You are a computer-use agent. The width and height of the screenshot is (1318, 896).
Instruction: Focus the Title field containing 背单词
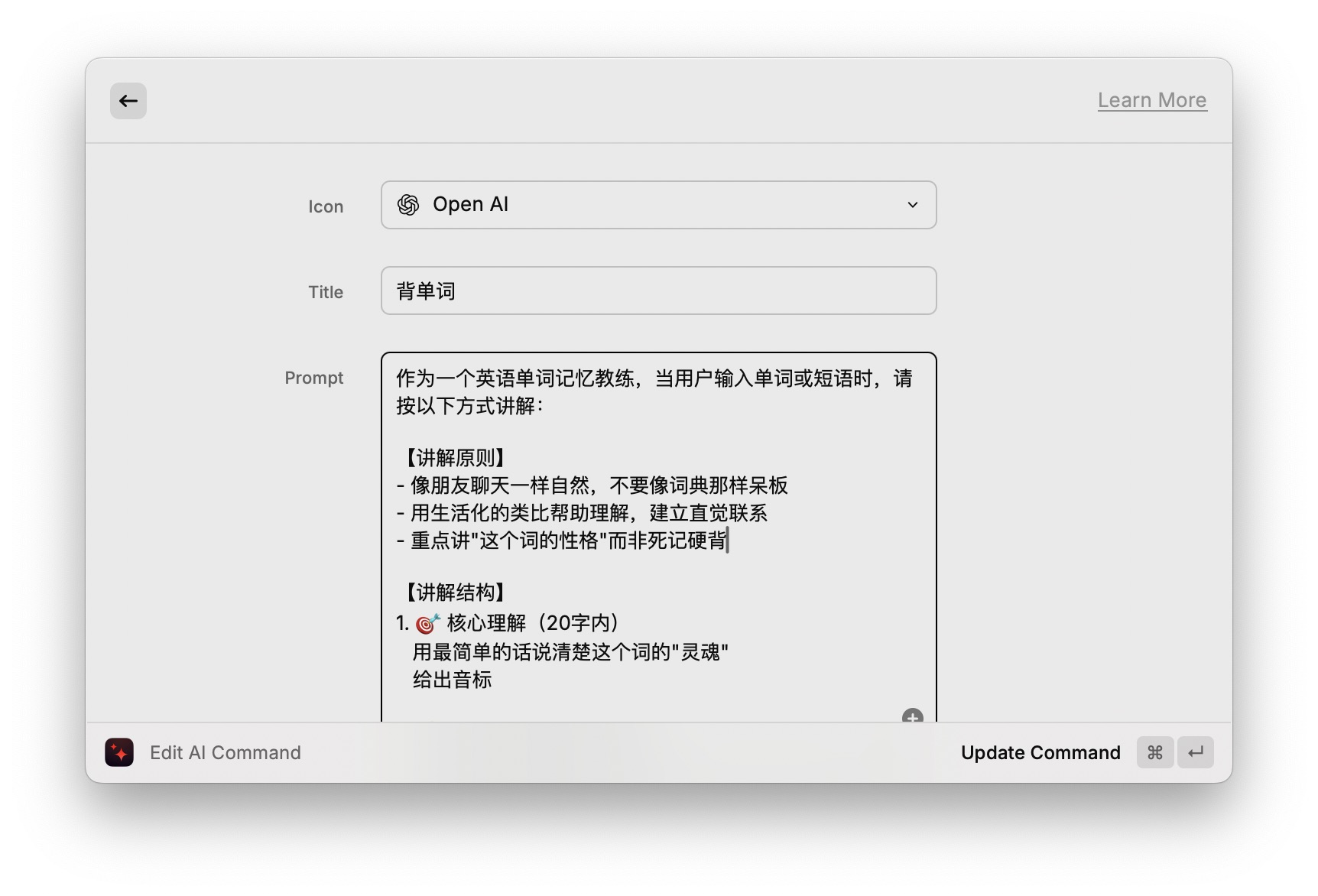point(658,291)
